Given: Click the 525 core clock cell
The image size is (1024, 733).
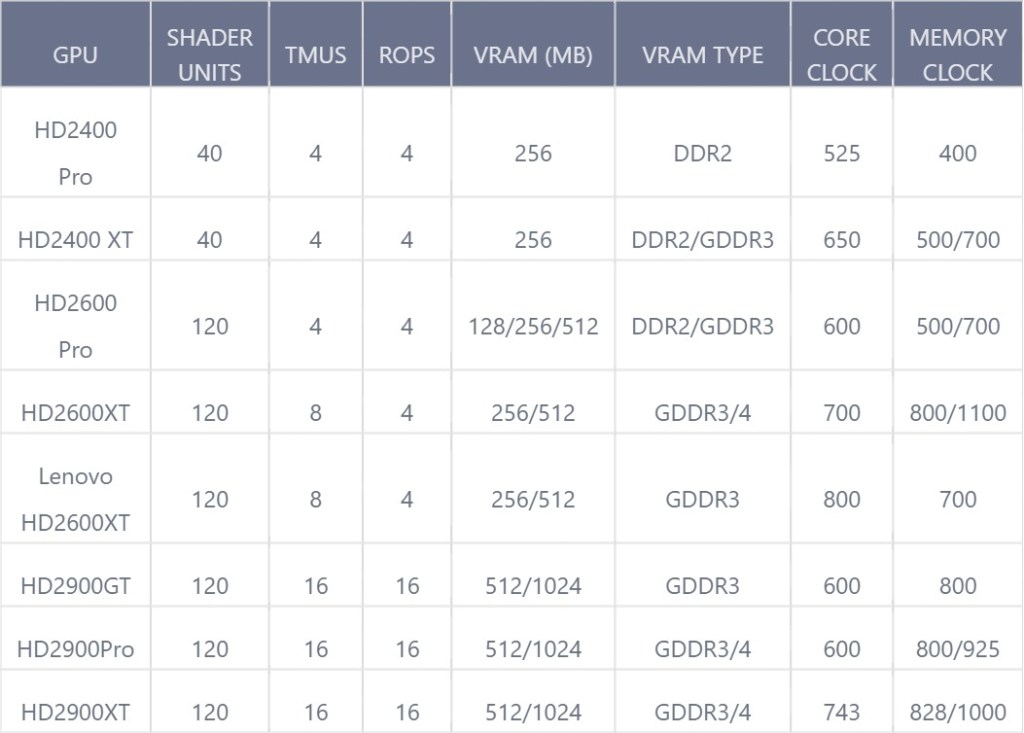Looking at the screenshot, I should (841, 154).
